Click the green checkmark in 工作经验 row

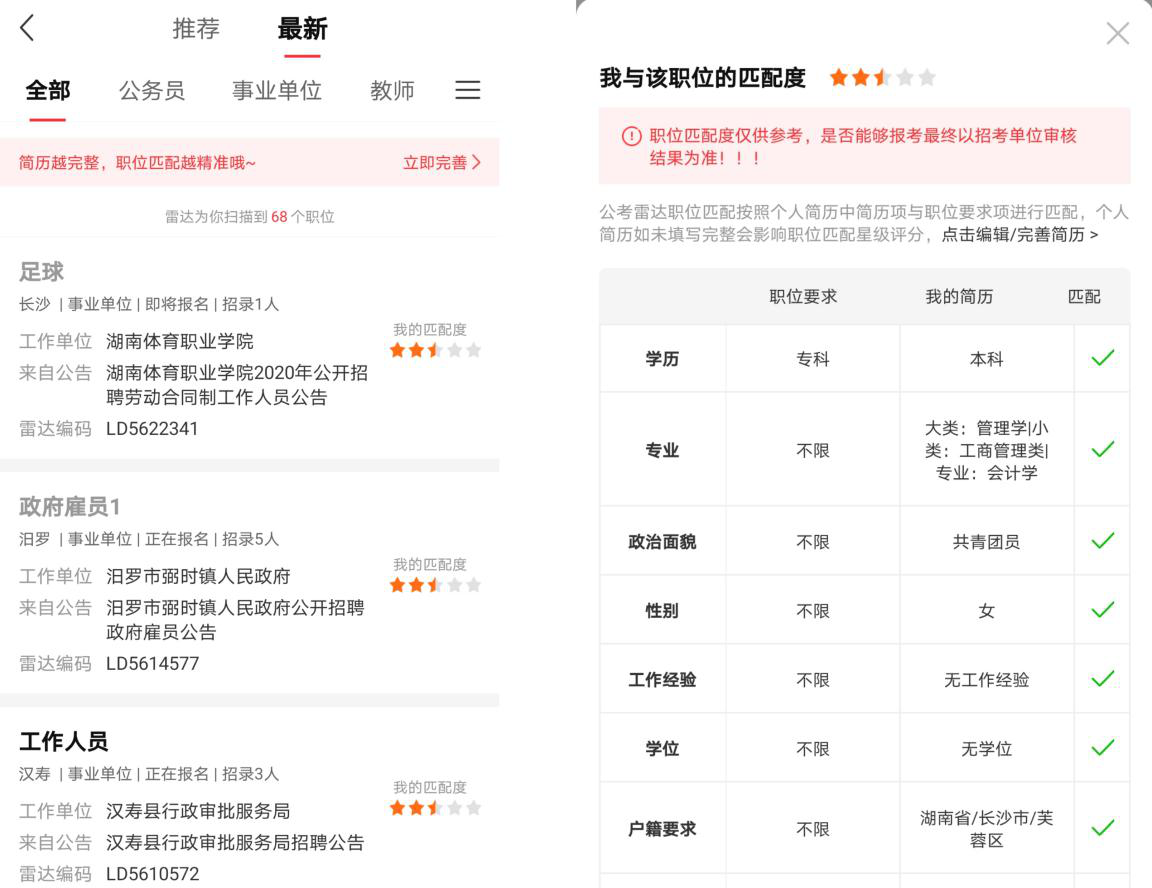click(1102, 679)
